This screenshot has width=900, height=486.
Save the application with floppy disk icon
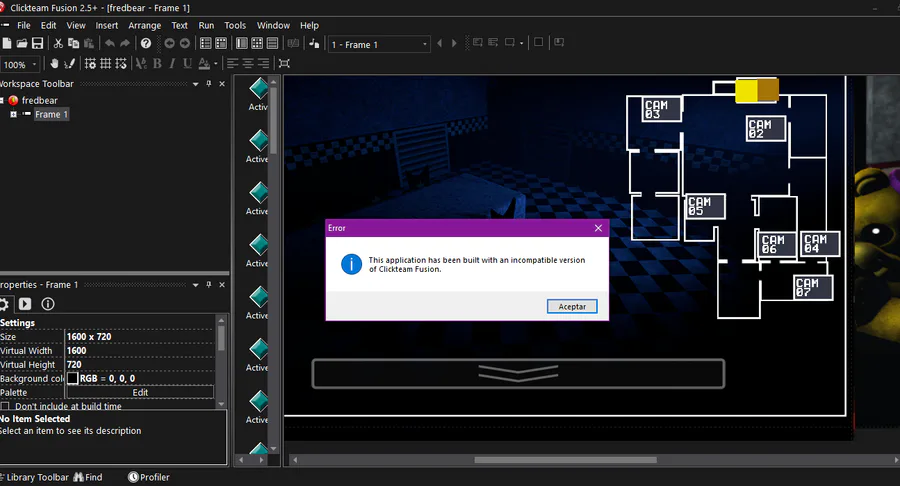(37, 43)
